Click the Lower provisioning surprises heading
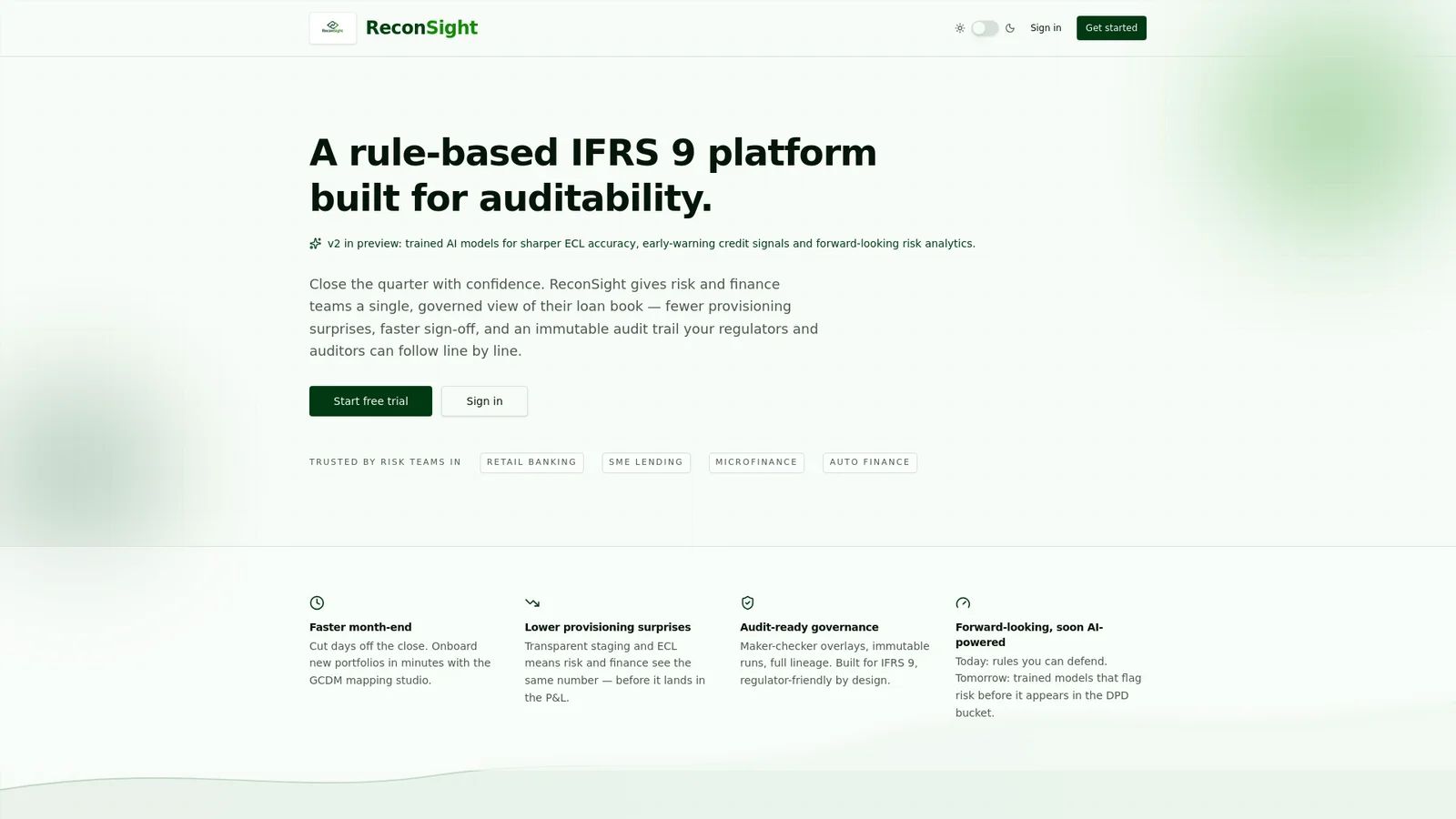The image size is (1456, 819). pos(608,627)
